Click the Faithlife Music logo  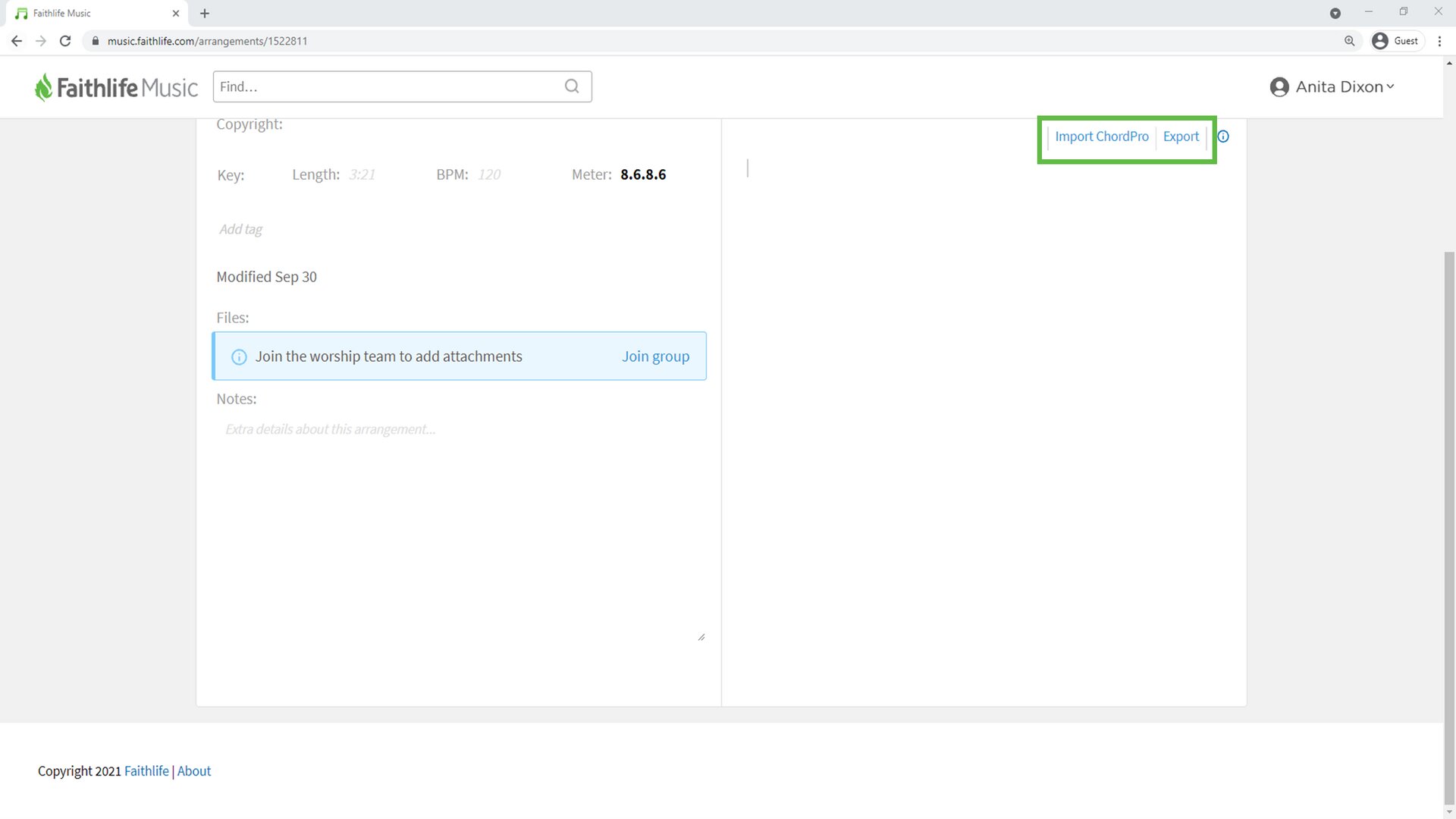116,87
